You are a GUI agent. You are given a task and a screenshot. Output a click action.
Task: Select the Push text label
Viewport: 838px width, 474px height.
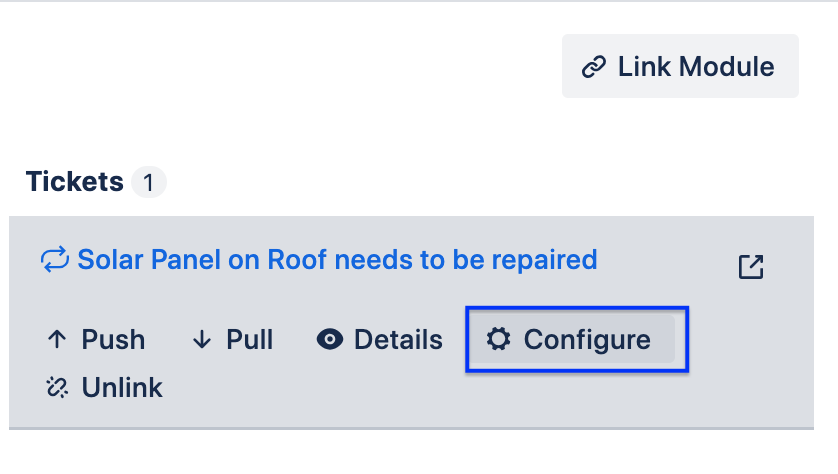click(113, 340)
